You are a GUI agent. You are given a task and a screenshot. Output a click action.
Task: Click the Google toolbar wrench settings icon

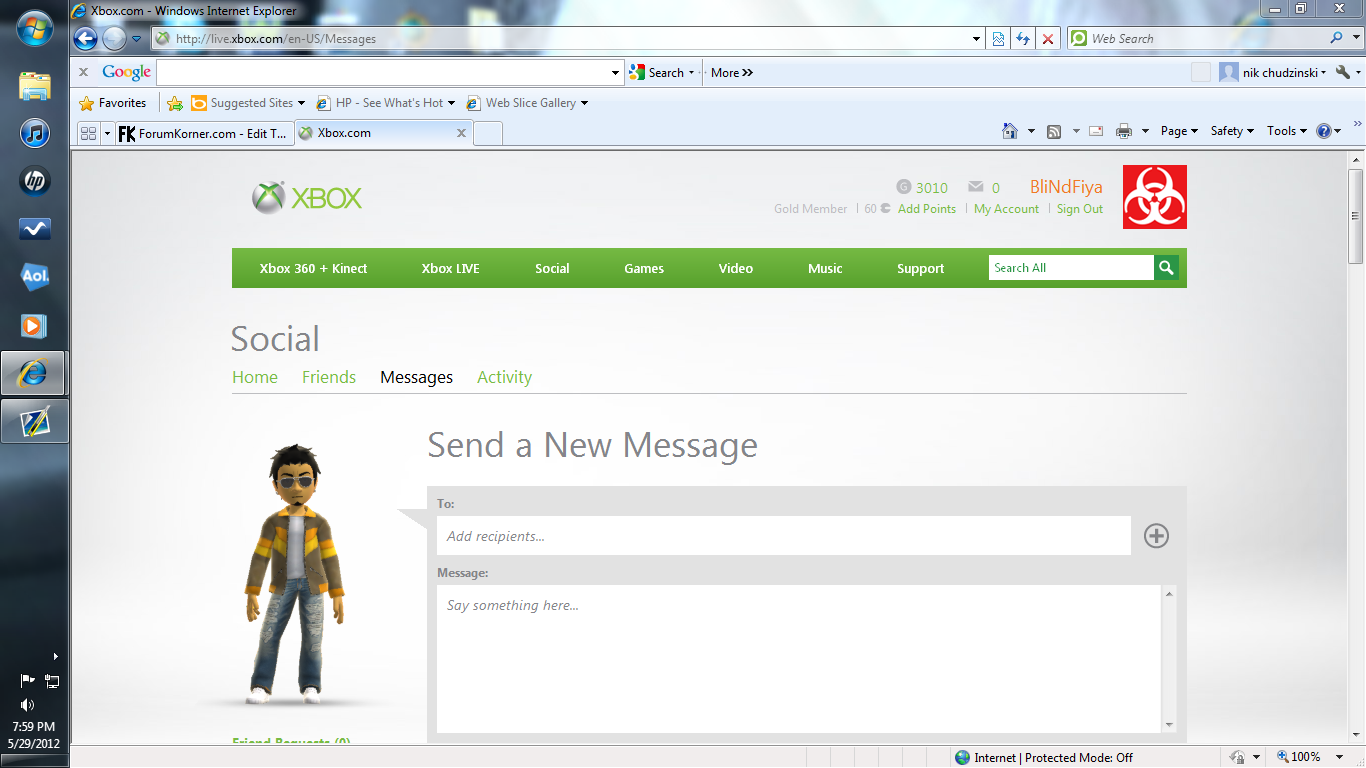coord(1343,72)
